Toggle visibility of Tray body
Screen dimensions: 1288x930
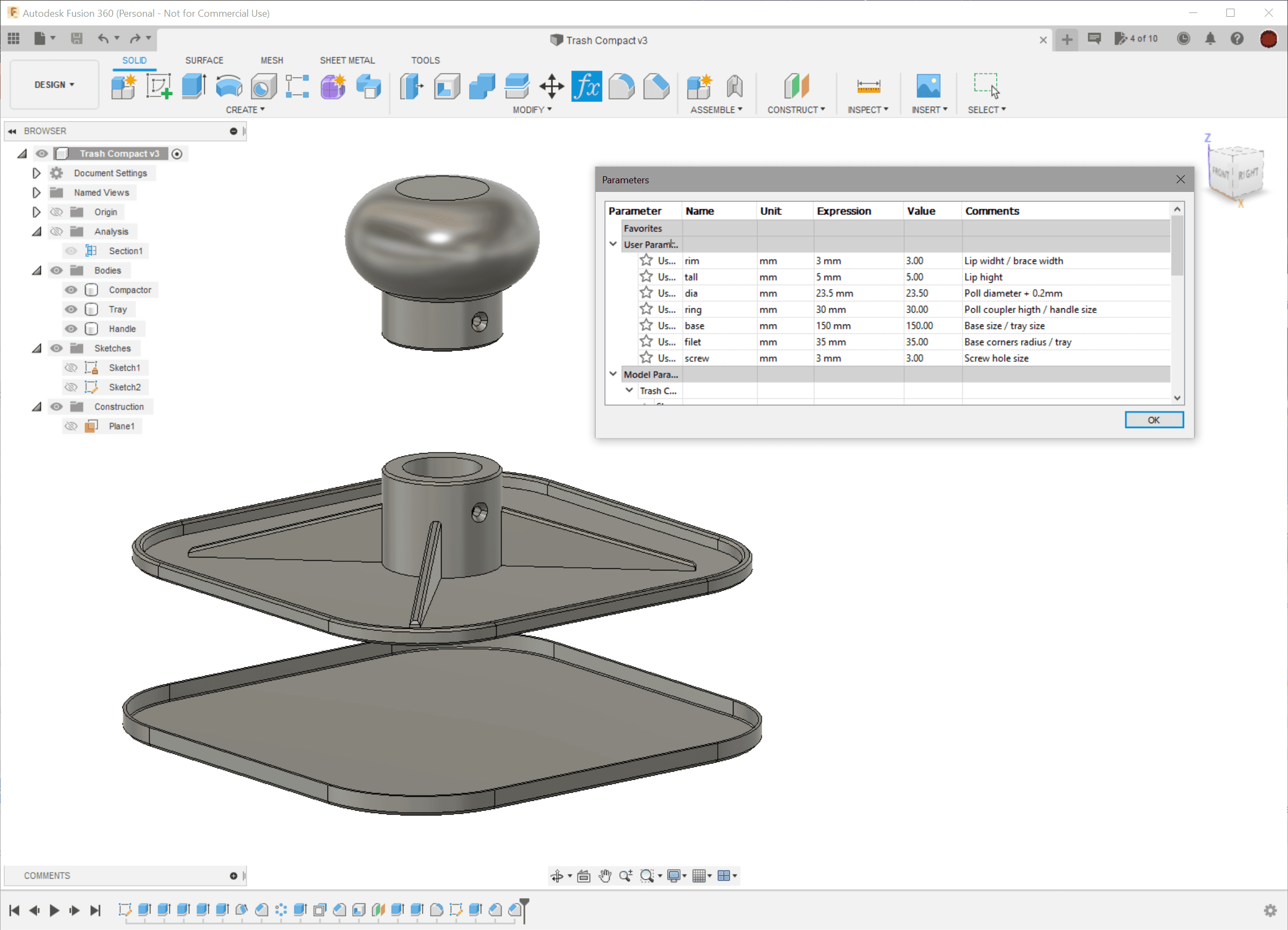[71, 310]
